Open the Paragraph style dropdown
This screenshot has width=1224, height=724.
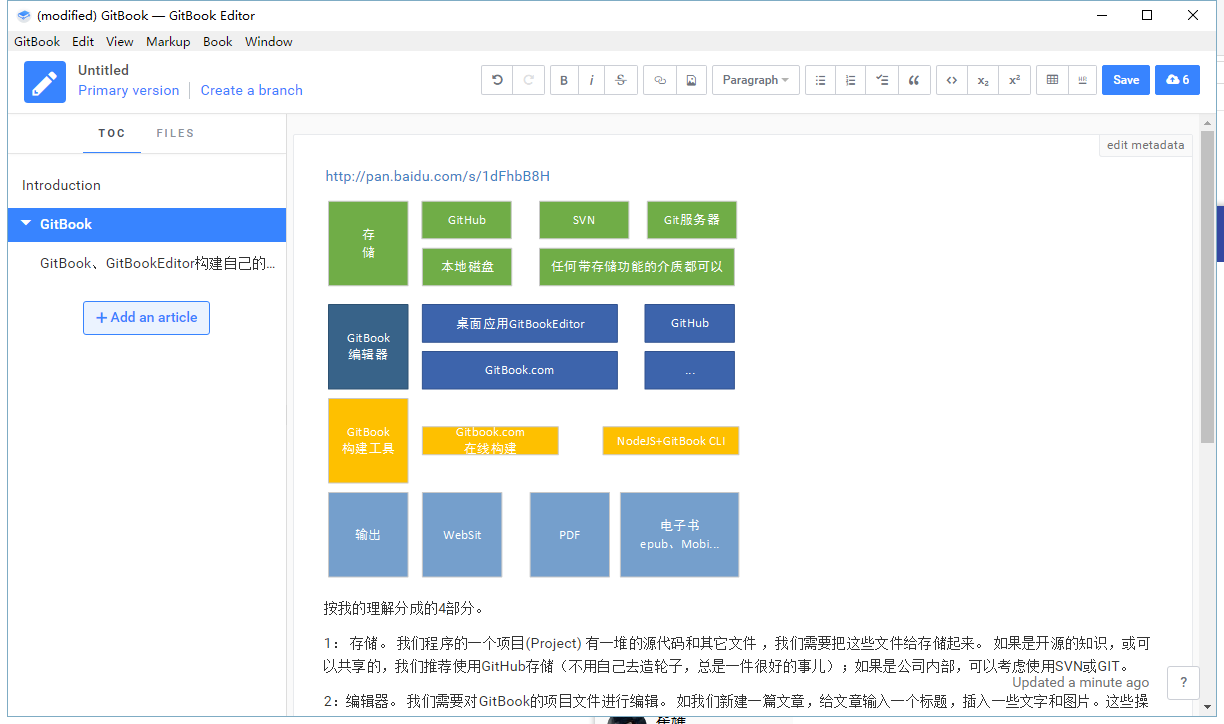tap(756, 80)
